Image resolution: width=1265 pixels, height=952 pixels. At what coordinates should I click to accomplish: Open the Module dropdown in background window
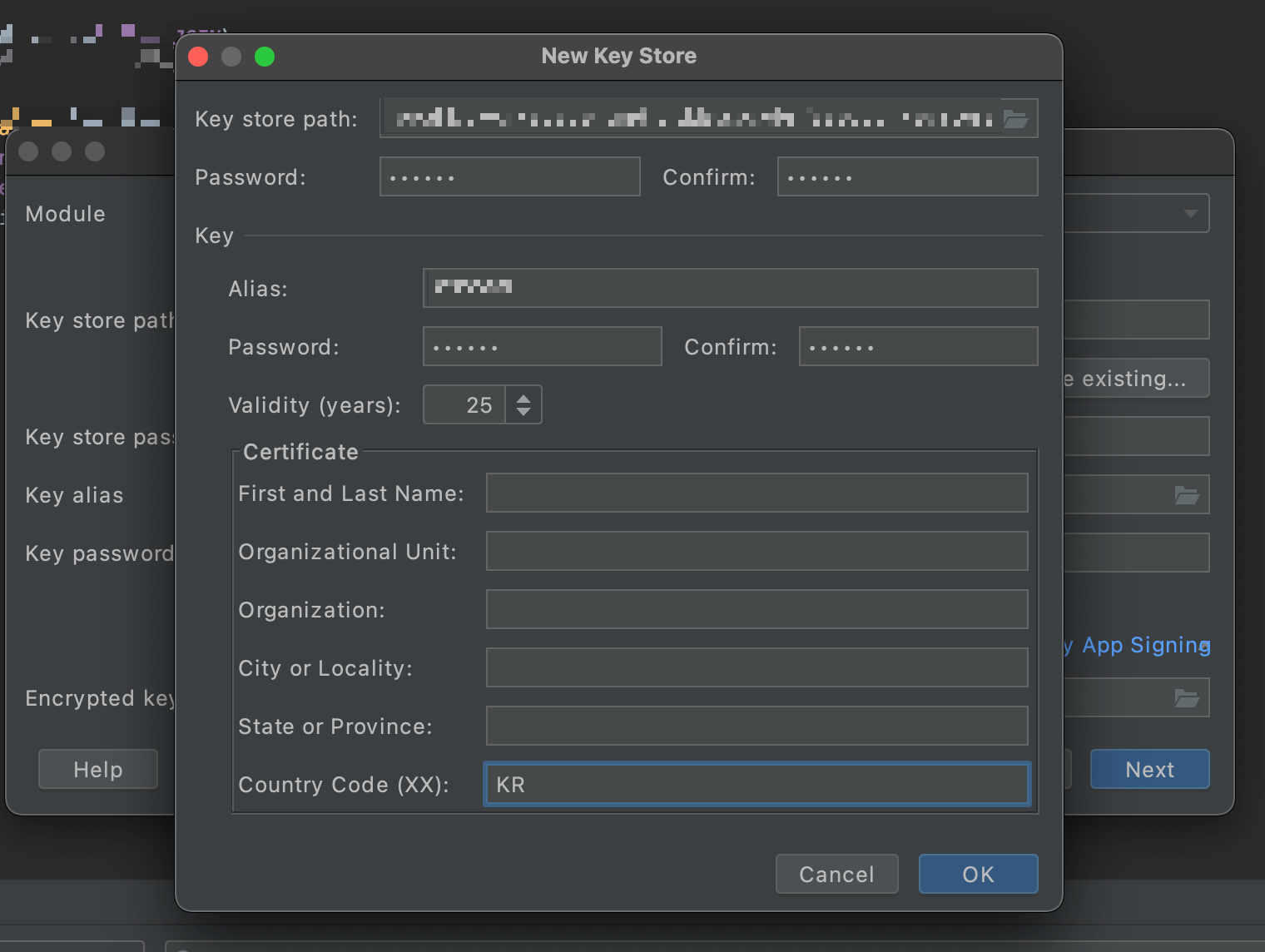point(1136,214)
